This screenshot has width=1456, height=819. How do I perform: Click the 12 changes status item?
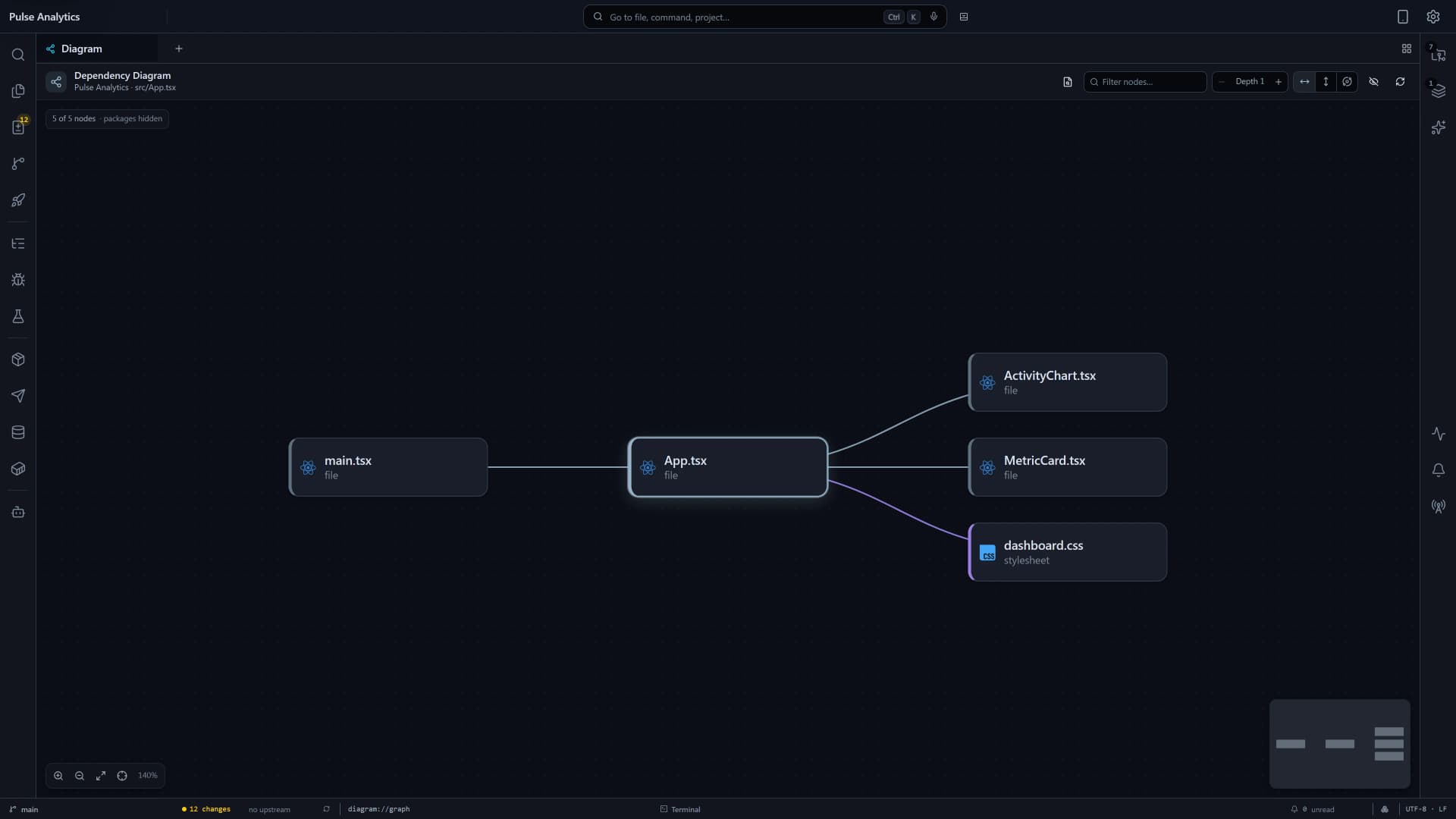206,809
